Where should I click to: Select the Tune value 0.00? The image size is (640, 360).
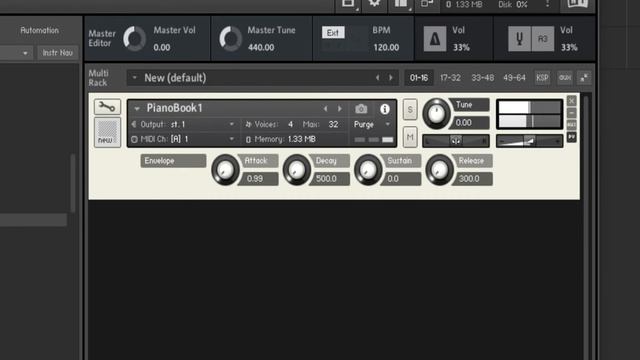coord(469,122)
